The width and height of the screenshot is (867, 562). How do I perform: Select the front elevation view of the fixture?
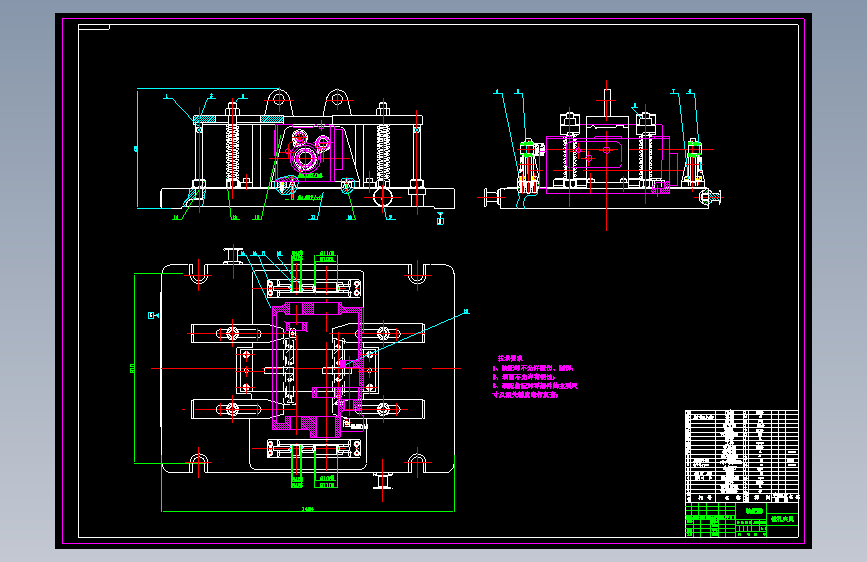(296, 152)
